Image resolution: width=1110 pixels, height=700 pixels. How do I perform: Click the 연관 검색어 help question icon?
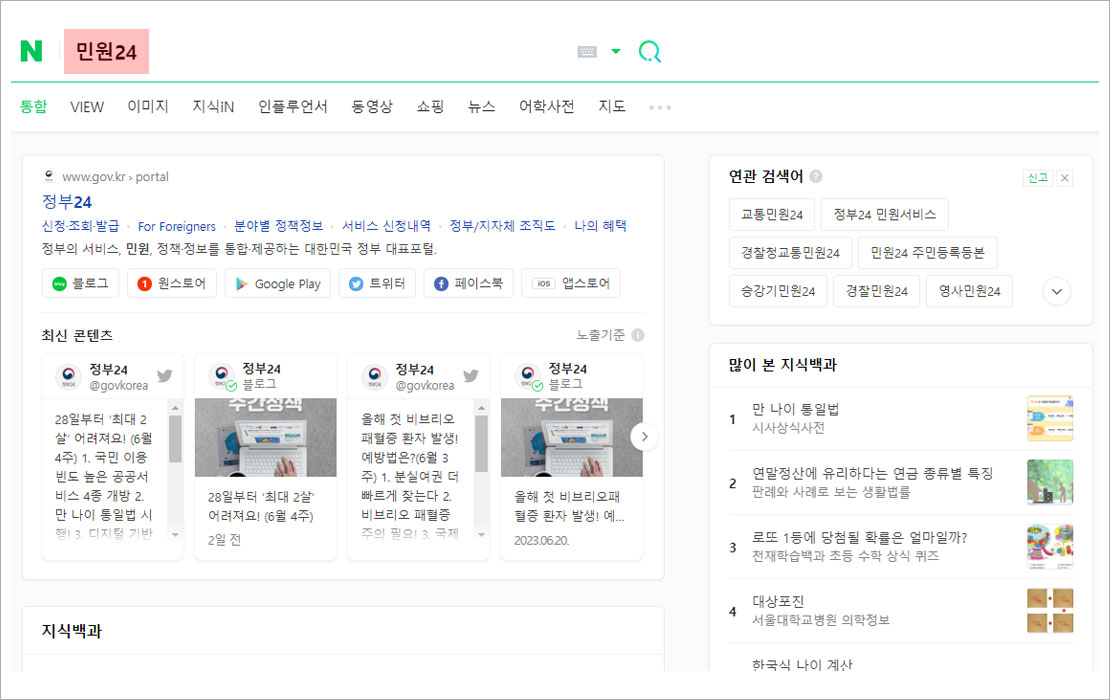click(816, 176)
